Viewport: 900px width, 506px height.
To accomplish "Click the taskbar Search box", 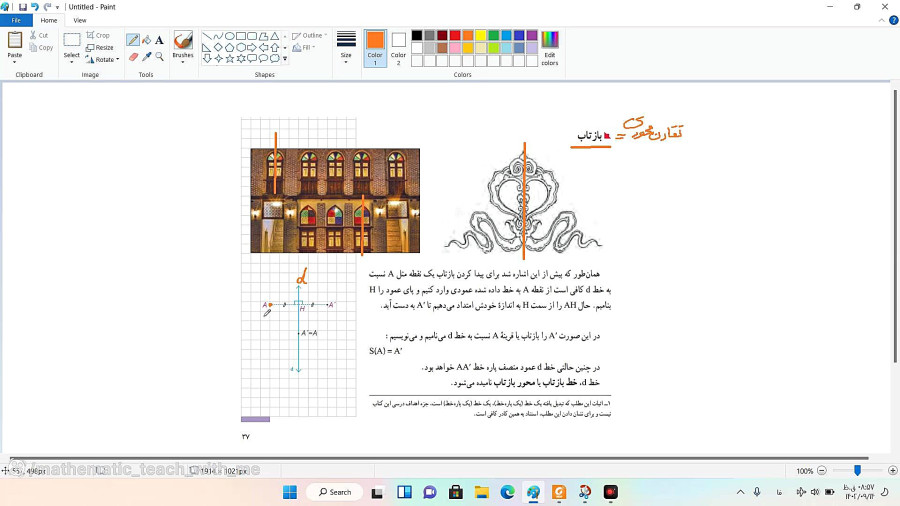I will [335, 492].
